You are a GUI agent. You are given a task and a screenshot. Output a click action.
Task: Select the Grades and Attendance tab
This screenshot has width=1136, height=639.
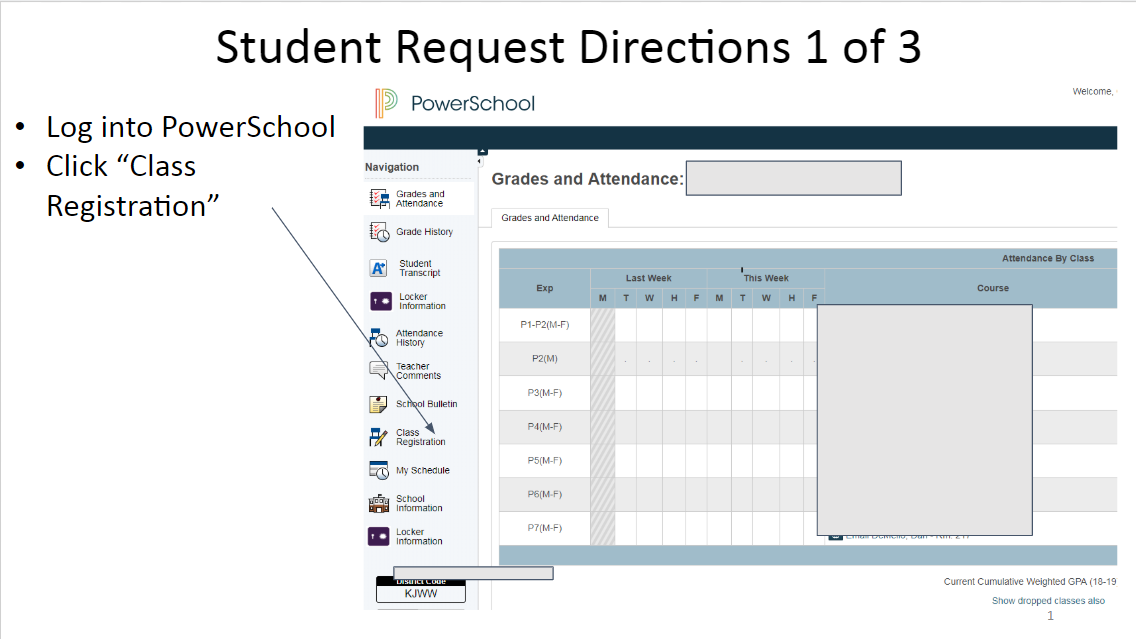pyautogui.click(x=550, y=217)
